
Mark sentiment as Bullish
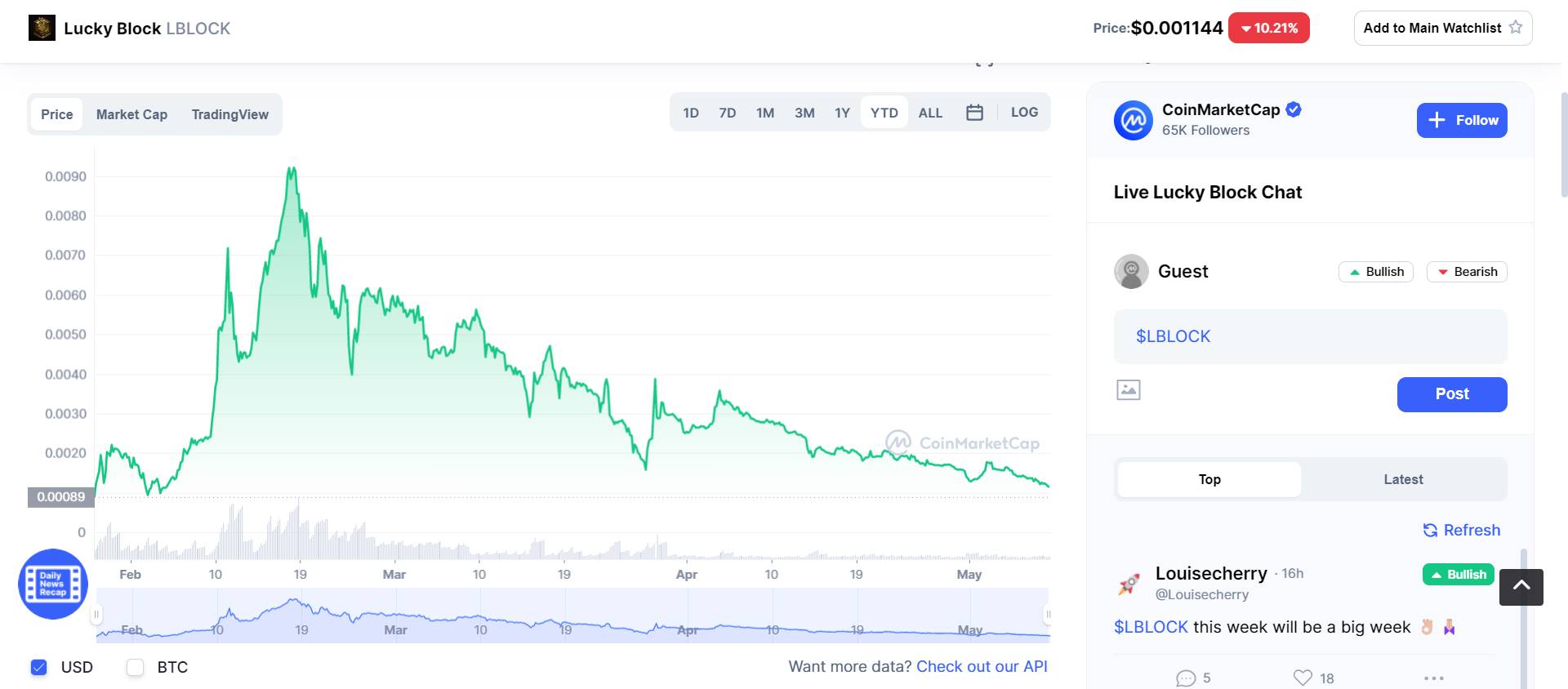[1376, 272]
